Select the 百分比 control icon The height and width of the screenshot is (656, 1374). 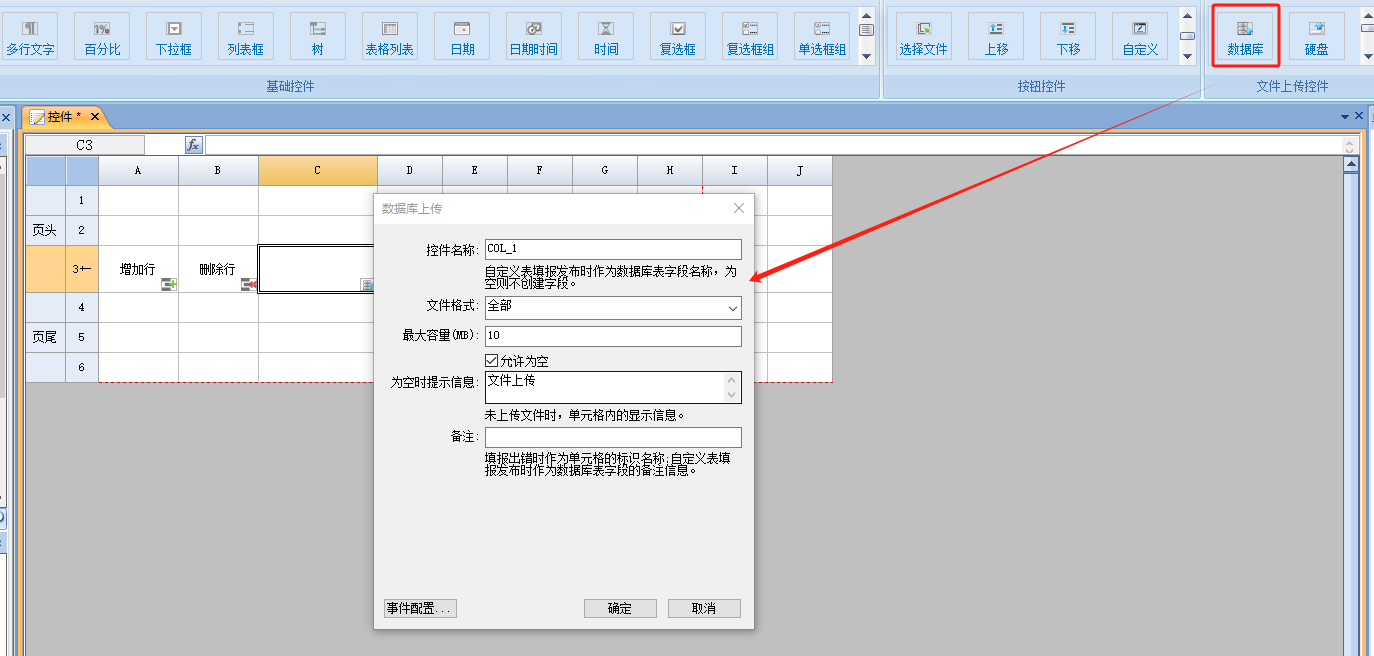(x=102, y=37)
